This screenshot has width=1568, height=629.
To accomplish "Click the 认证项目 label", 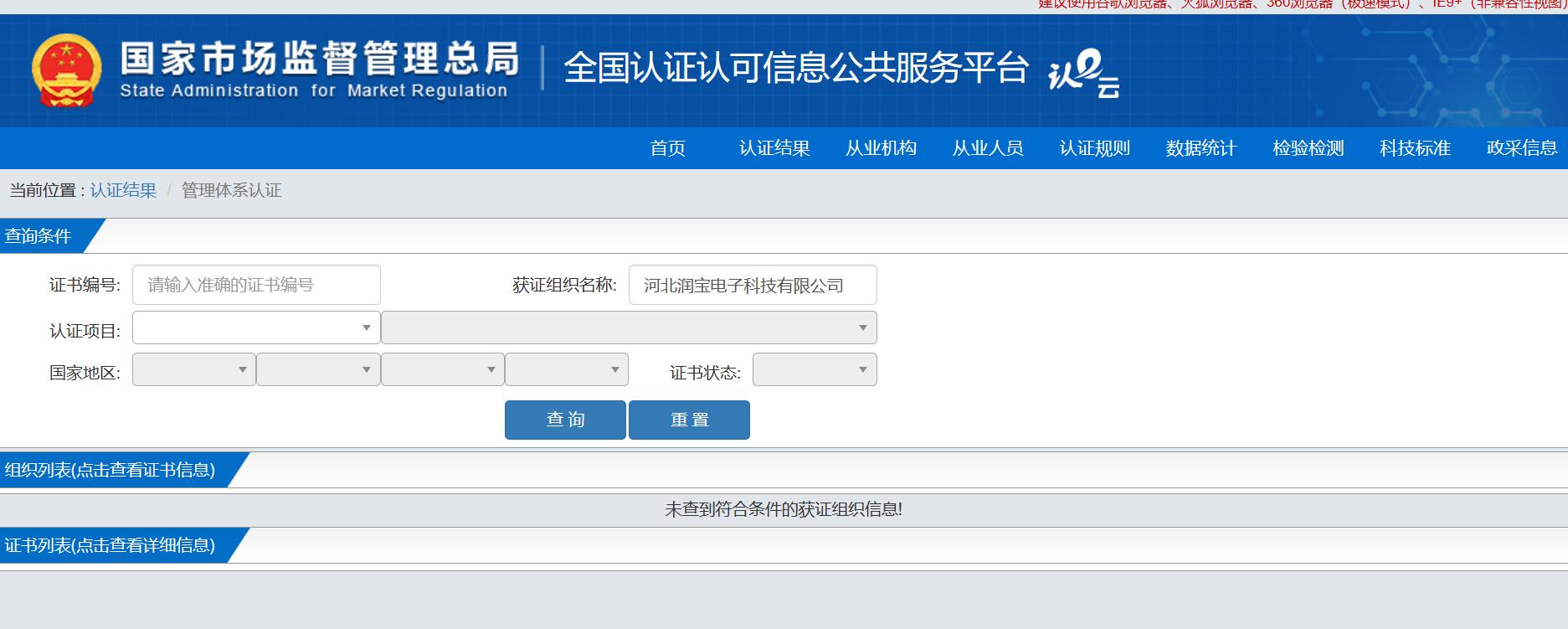I will 85,331.
